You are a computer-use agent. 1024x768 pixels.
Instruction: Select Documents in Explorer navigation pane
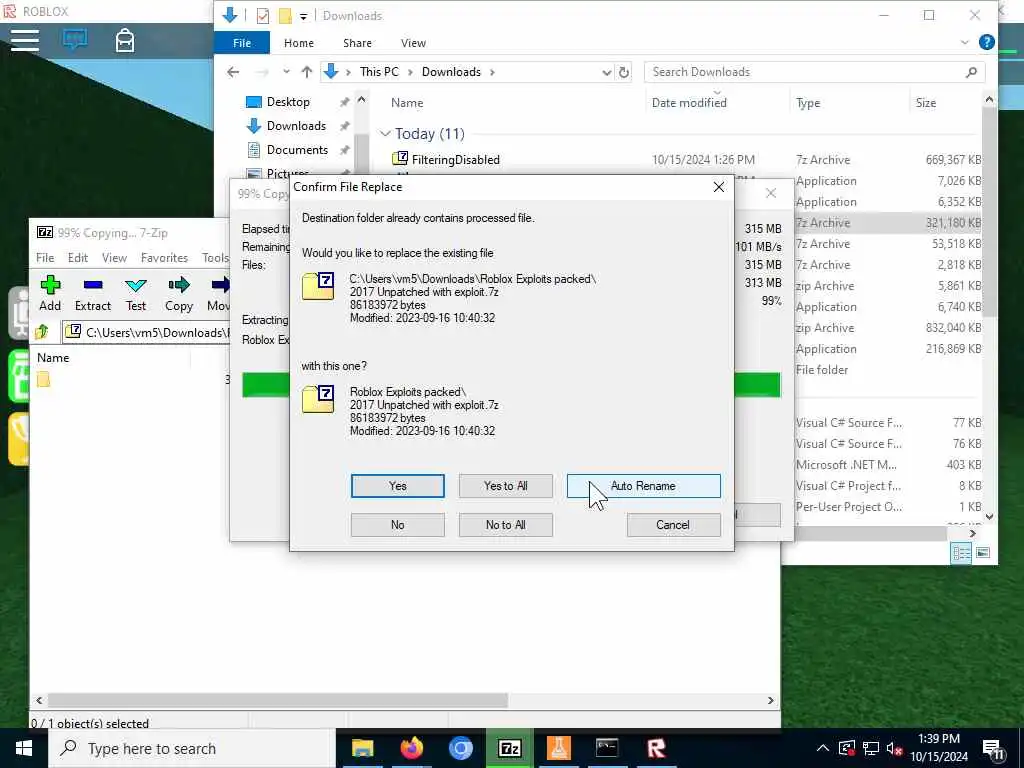[x=296, y=150]
